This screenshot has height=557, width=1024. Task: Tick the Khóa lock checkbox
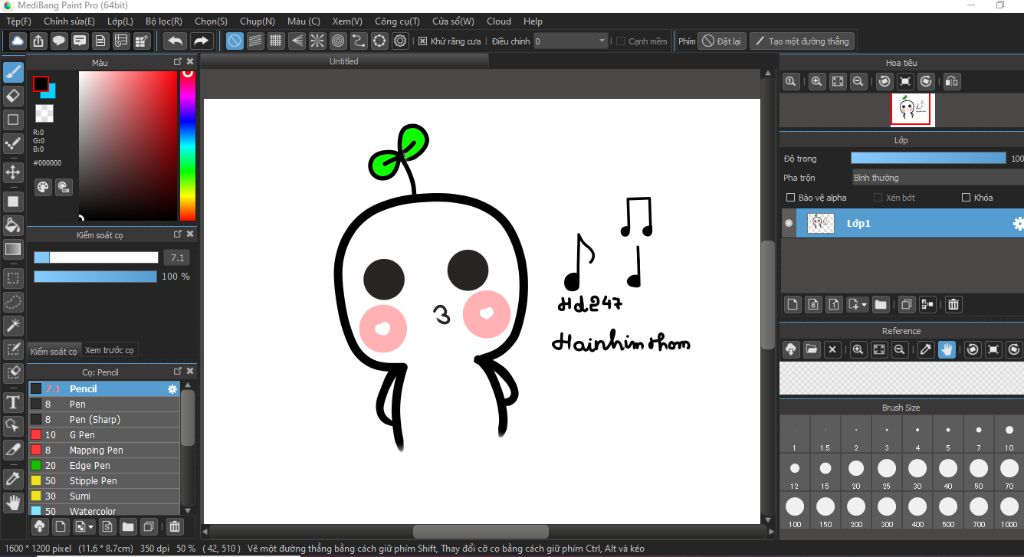click(x=965, y=198)
